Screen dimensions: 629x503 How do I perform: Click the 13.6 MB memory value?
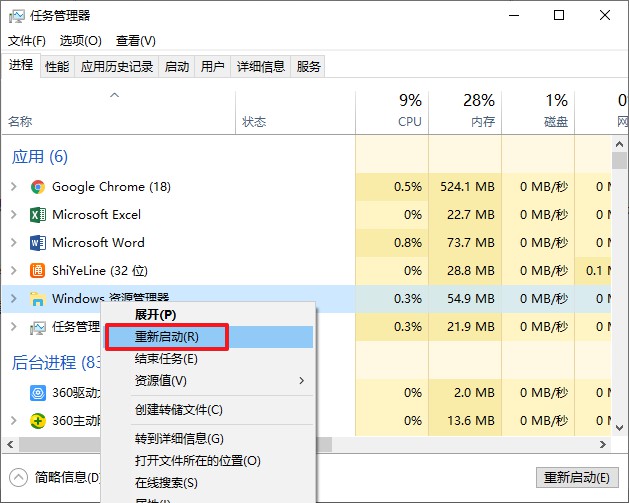tap(471, 421)
